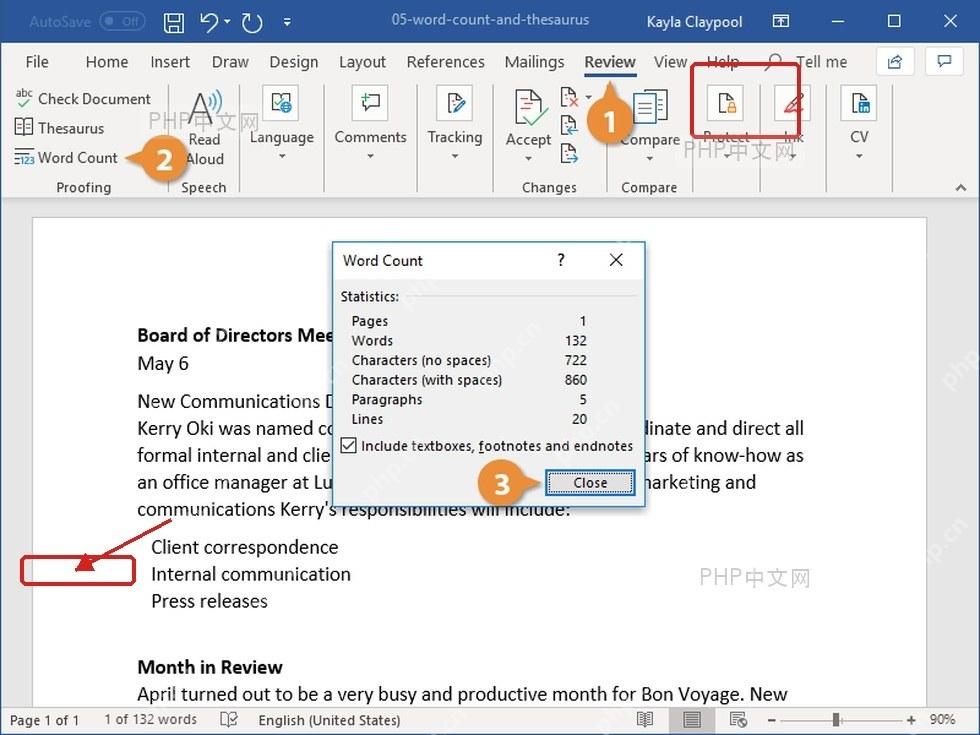Open the Comments speech bubble icon
Screen dimensions: 980x735
[944, 61]
